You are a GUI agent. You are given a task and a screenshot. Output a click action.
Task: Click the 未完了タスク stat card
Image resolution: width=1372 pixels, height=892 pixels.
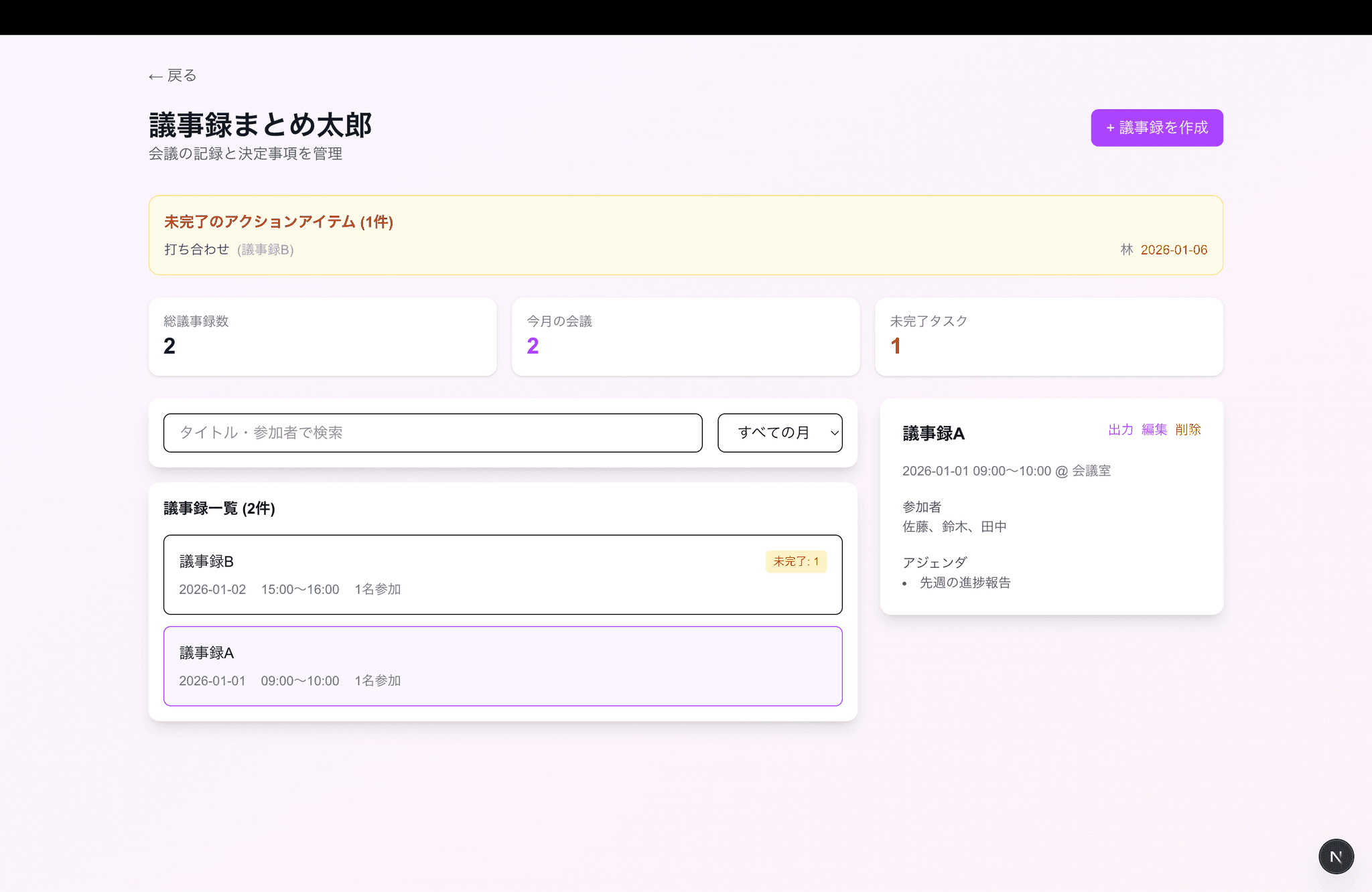[x=1048, y=336]
